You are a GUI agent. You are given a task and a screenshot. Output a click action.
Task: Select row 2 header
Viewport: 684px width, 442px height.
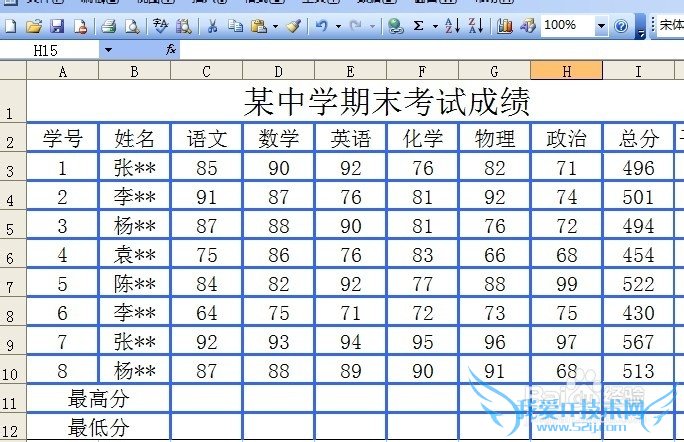pyautogui.click(x=13, y=137)
